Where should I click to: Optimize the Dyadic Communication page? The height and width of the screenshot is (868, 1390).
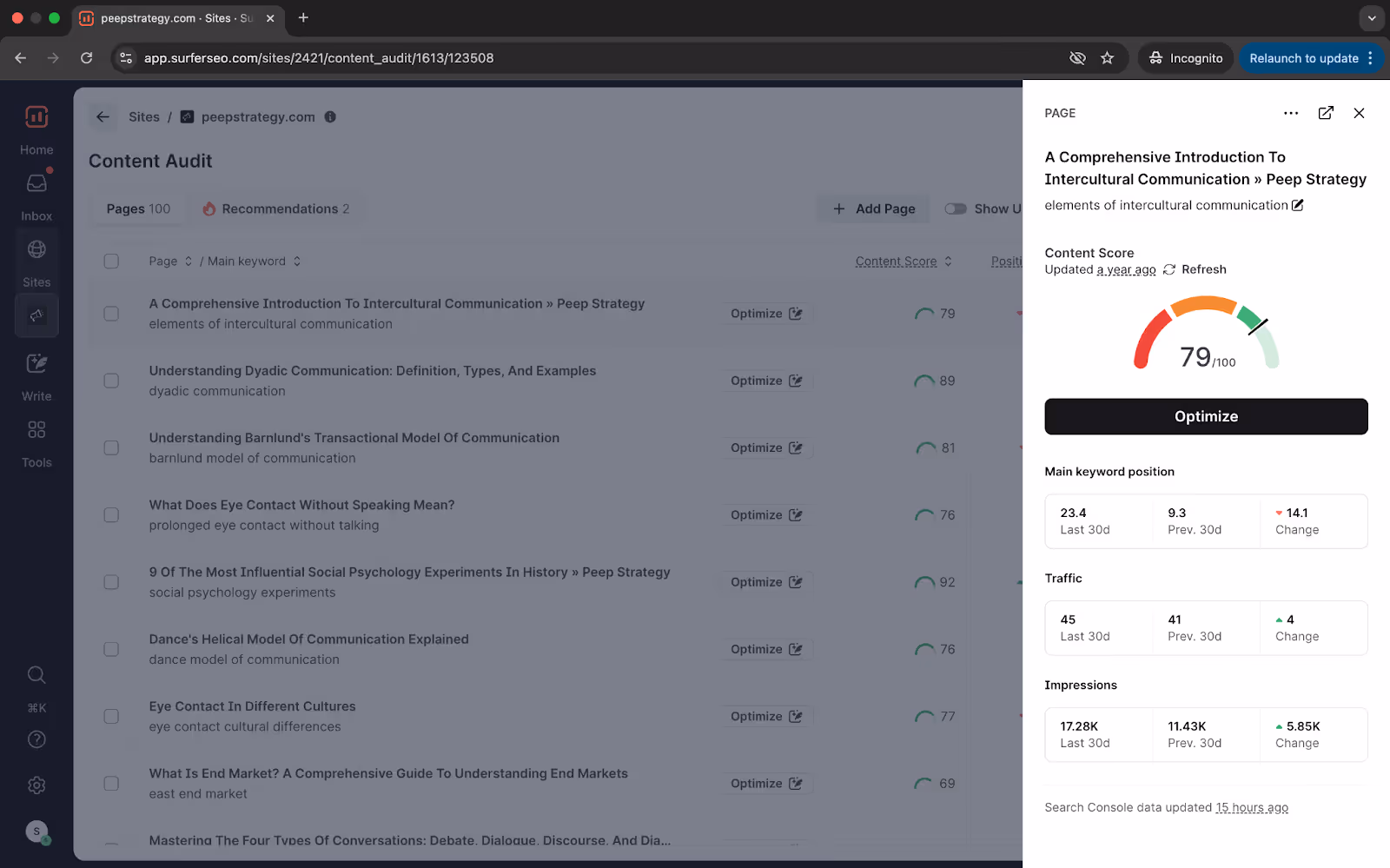coord(766,381)
